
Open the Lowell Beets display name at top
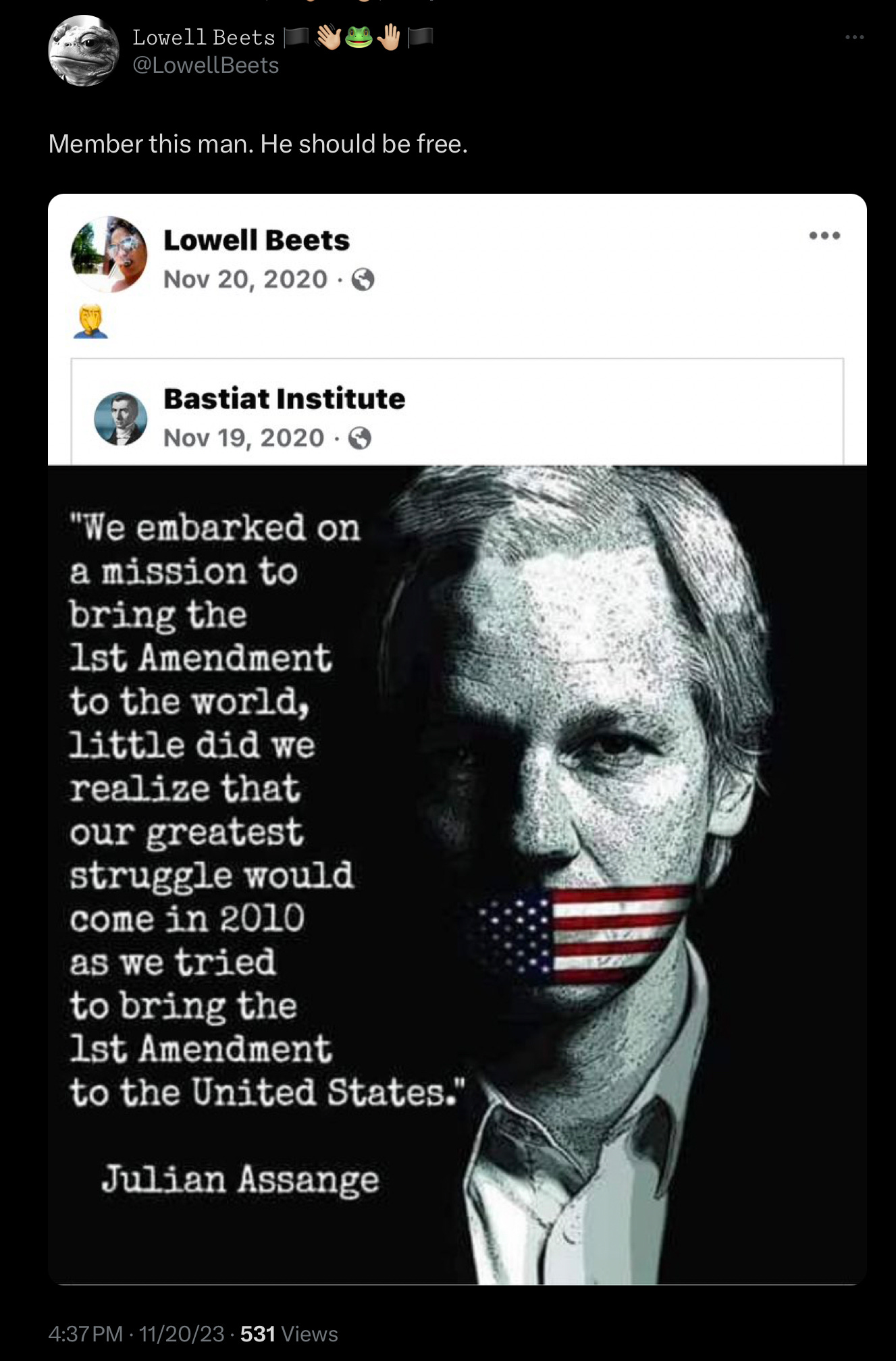(x=204, y=37)
